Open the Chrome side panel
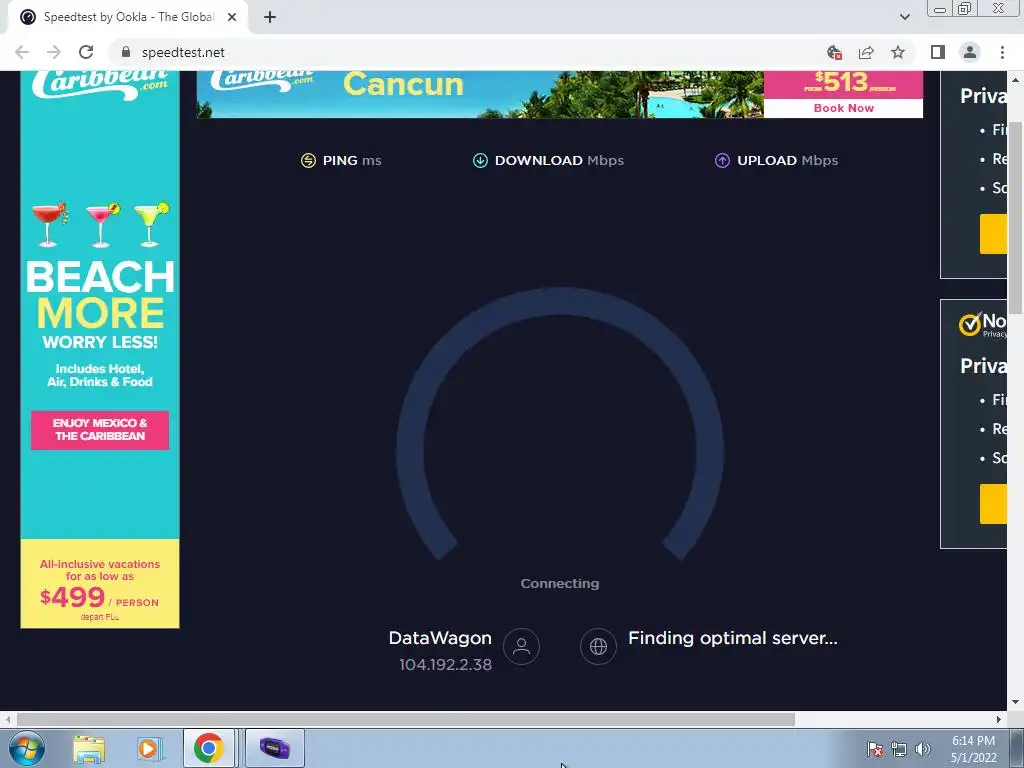This screenshot has width=1024, height=768. point(938,52)
